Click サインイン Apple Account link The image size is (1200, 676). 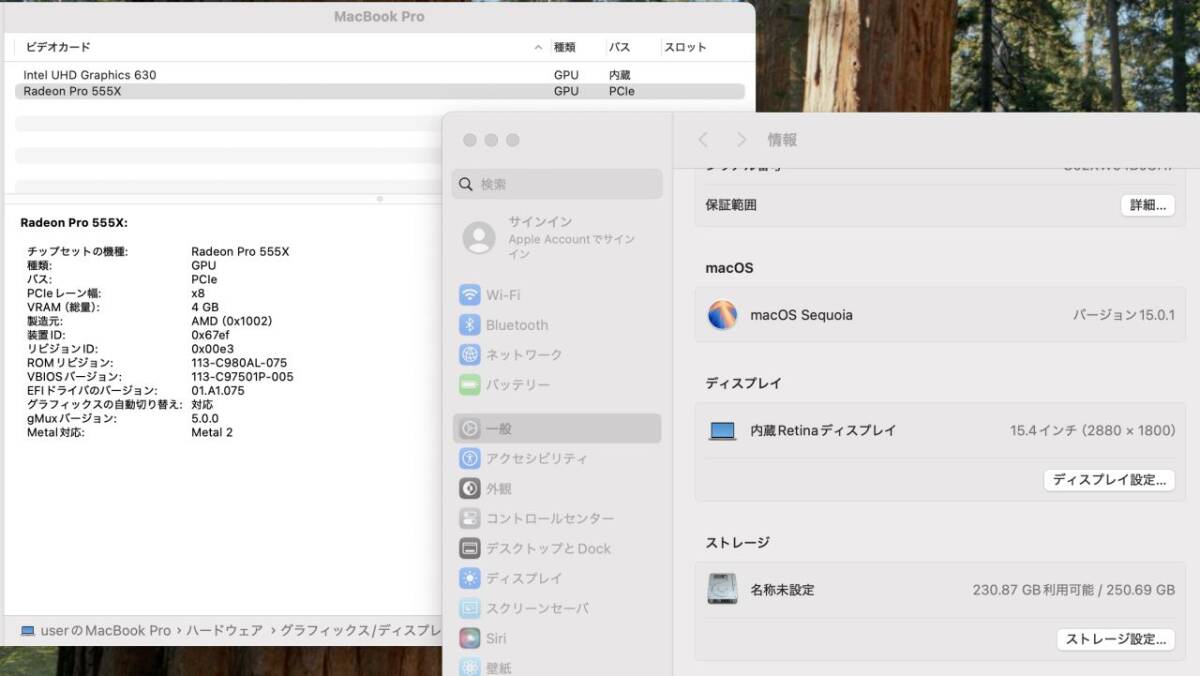coord(540,222)
